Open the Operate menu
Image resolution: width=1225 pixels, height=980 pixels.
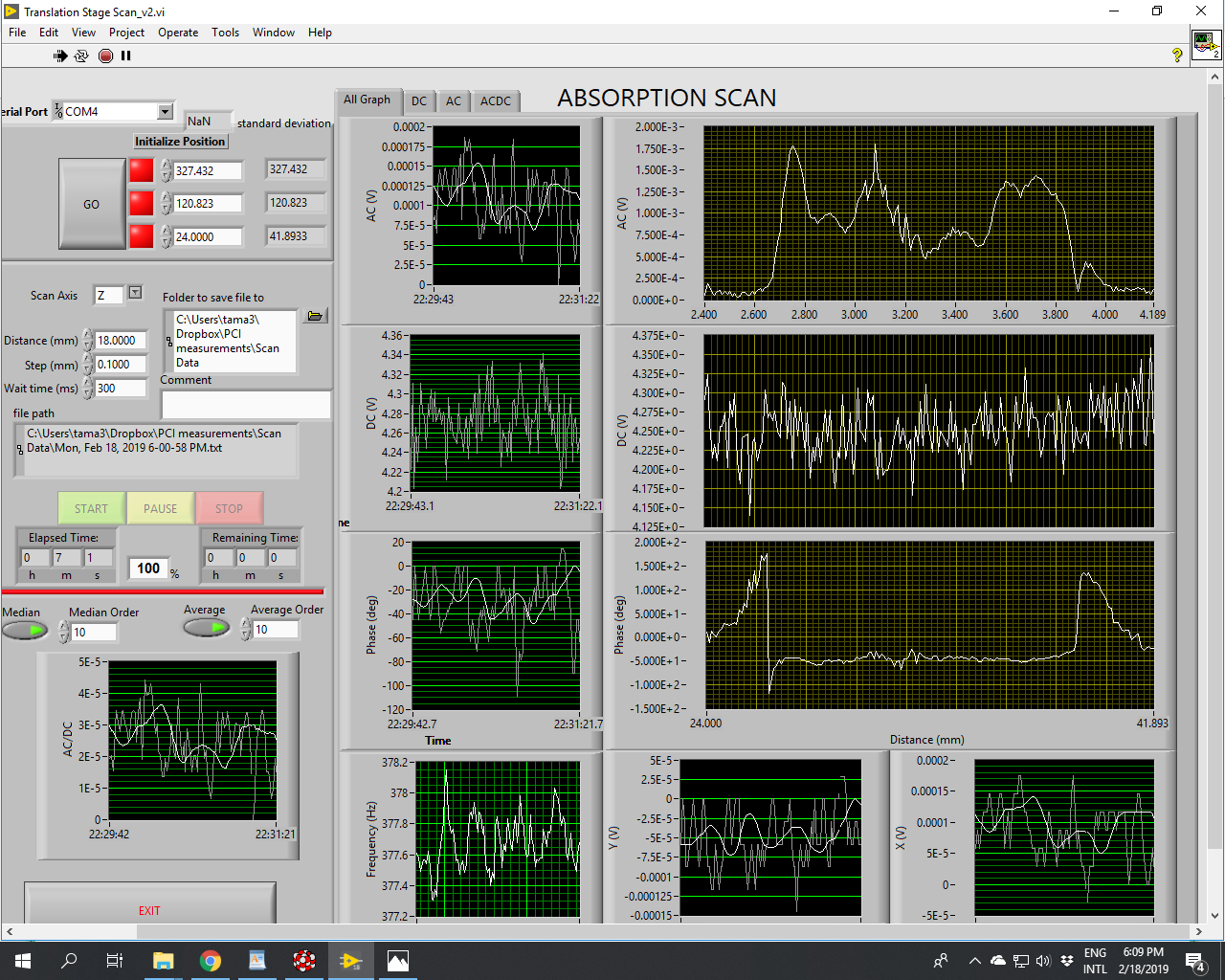(178, 33)
